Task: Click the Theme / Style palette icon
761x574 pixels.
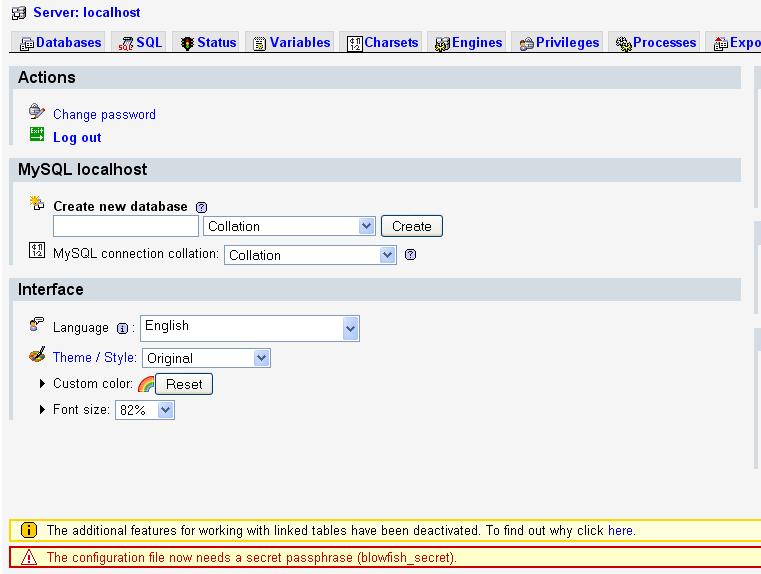Action: [37, 355]
